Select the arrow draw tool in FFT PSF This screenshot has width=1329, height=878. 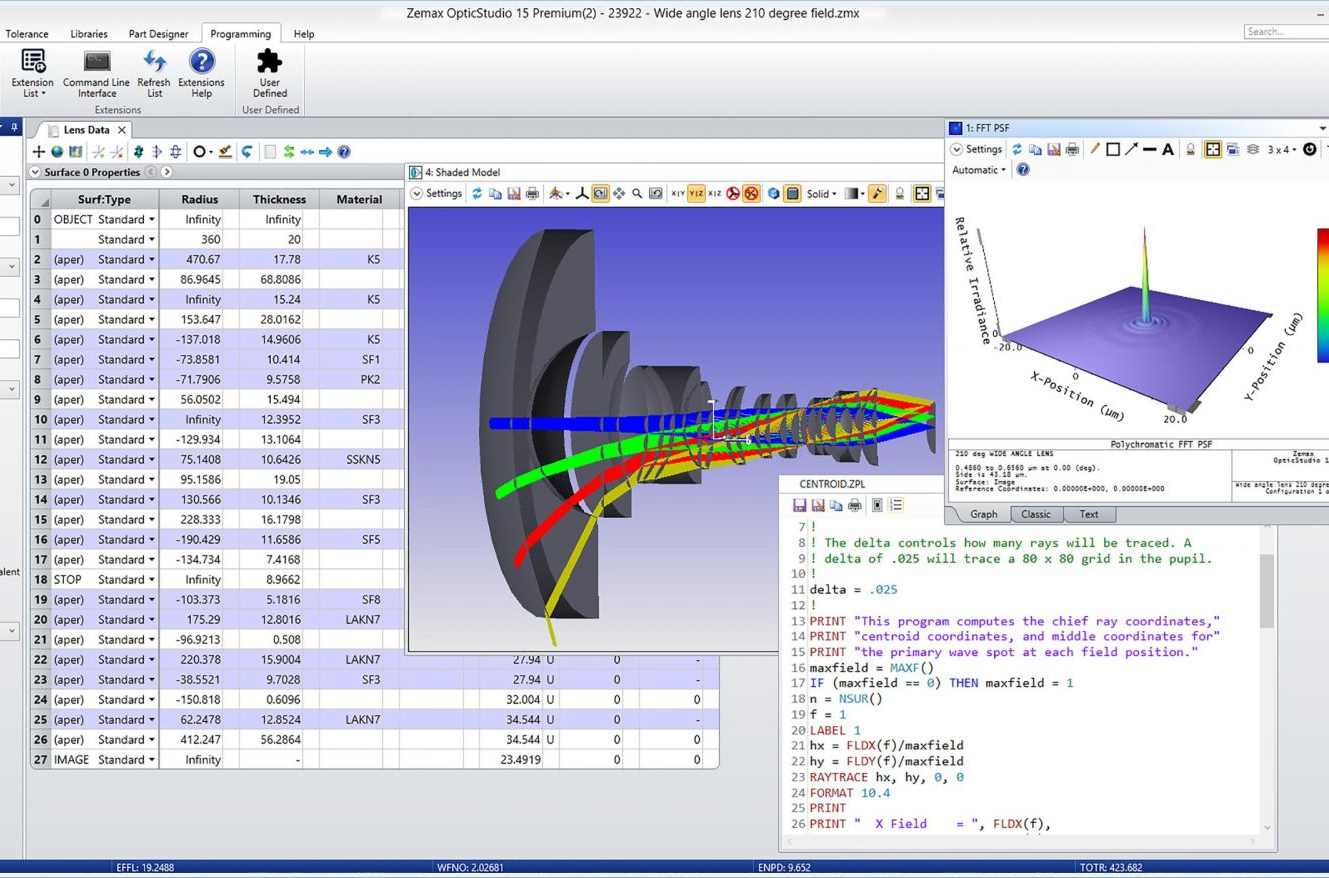pyautogui.click(x=1131, y=149)
